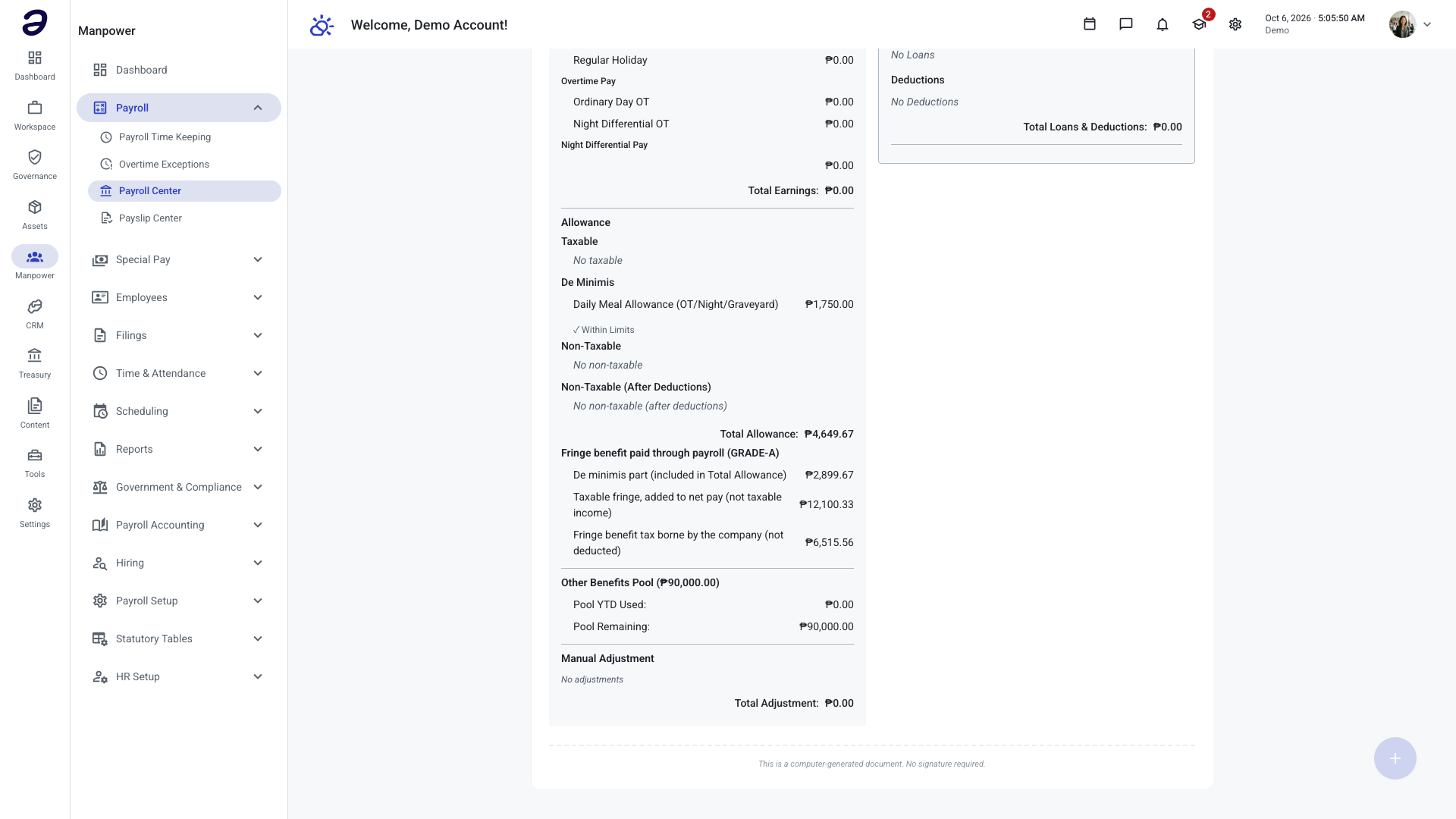Click Daily Meal Allowance line
The width and height of the screenshot is (1456, 819).
[x=713, y=304]
